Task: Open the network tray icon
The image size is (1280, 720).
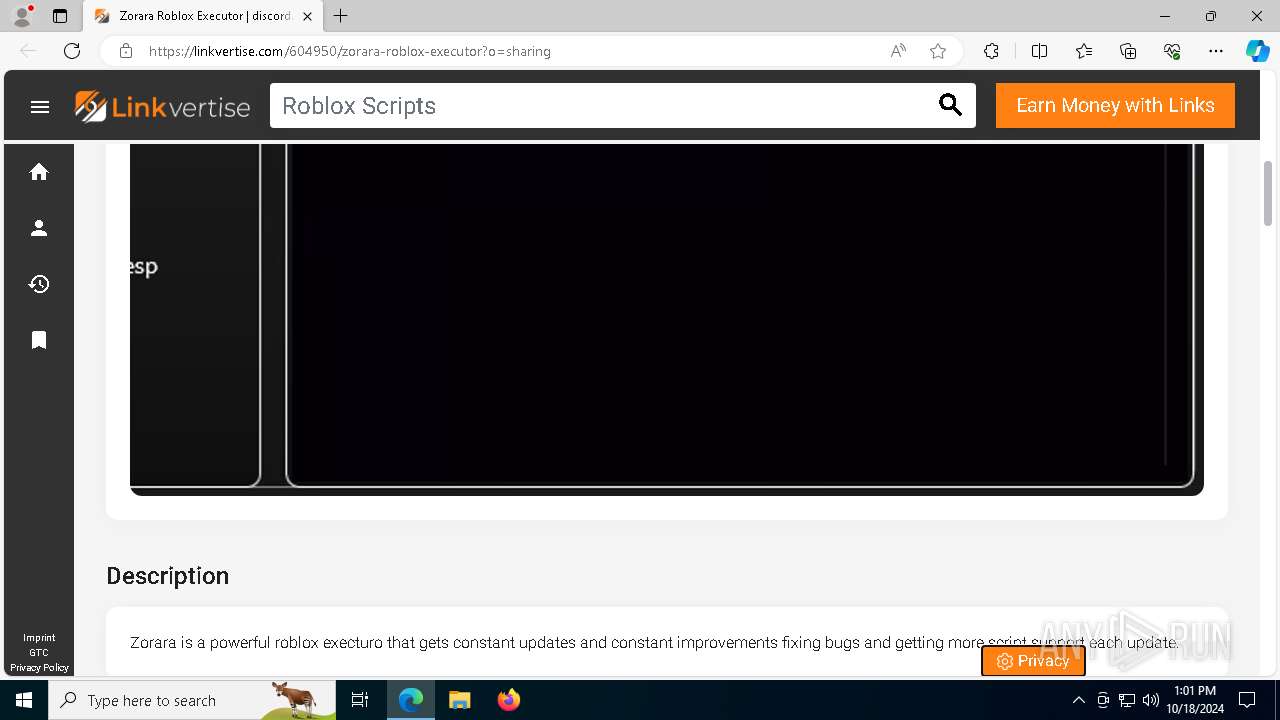Action: click(x=1126, y=700)
